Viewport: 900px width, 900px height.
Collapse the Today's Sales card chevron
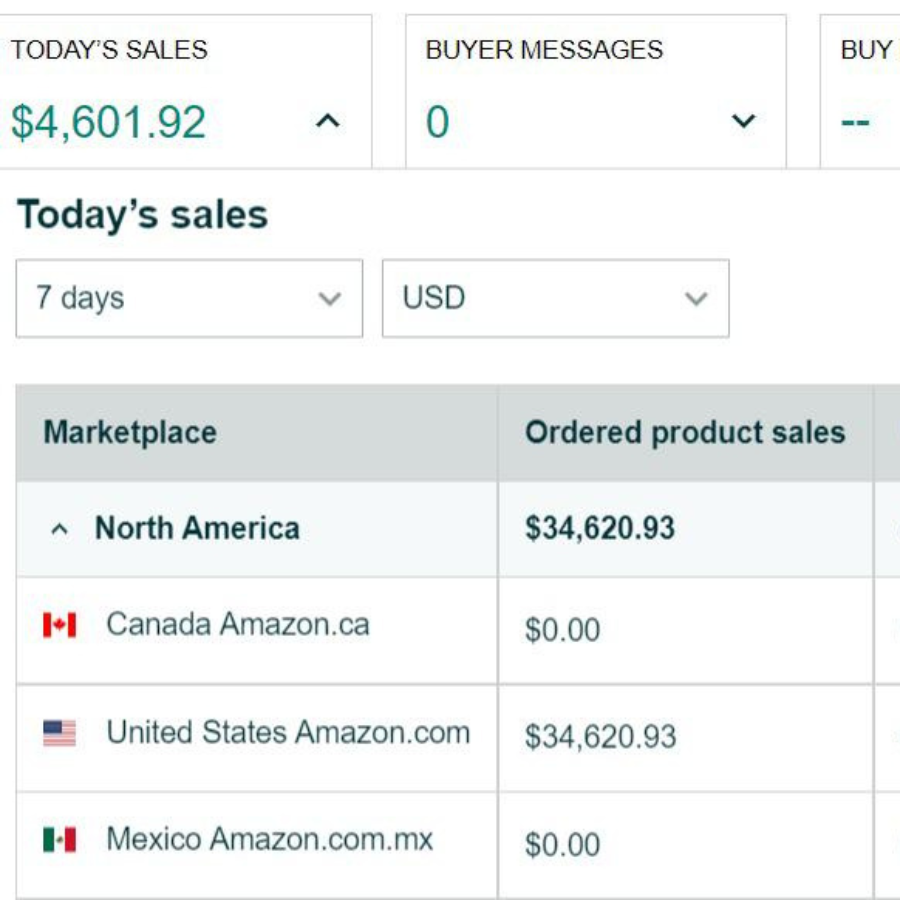pyautogui.click(x=328, y=121)
